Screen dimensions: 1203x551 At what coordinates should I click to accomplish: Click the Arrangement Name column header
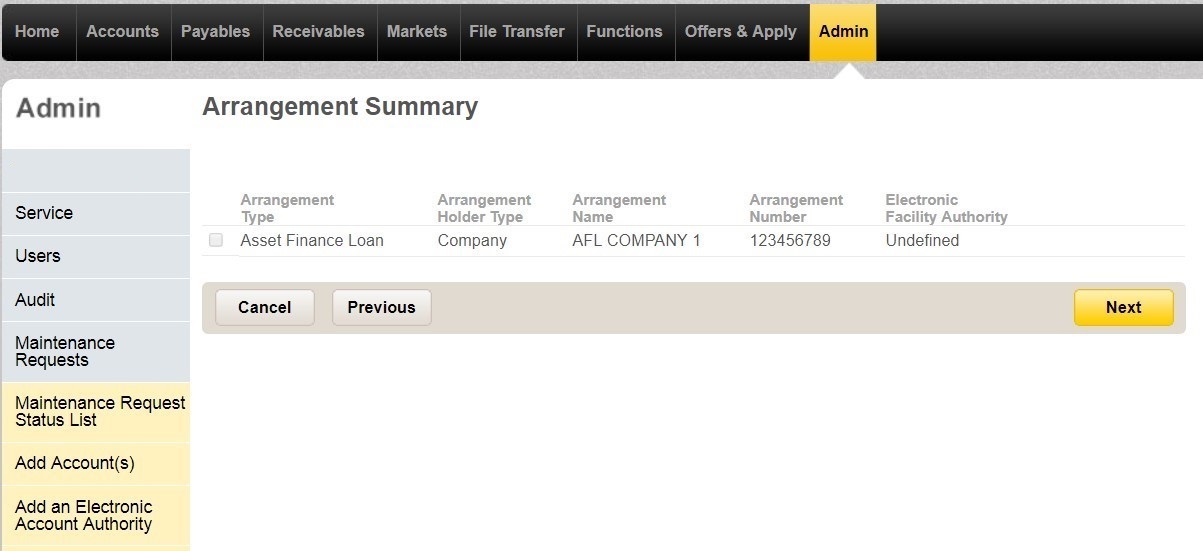(x=619, y=208)
